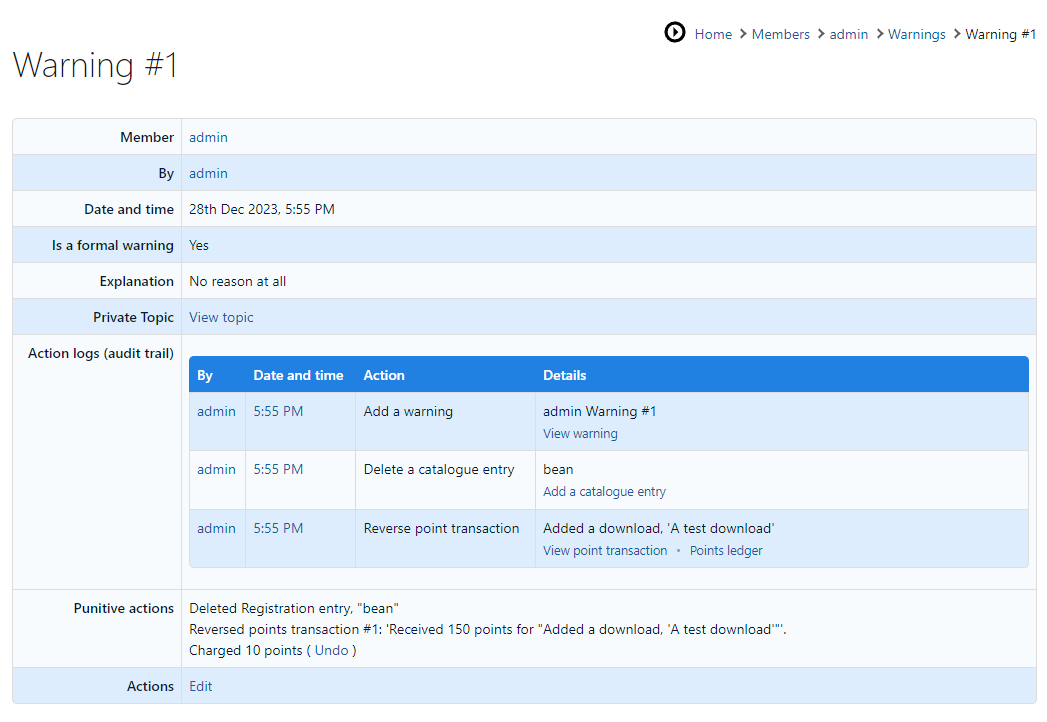This screenshot has width=1047, height=722.
Task: Undo the charged 10 points
Action: click(331, 651)
